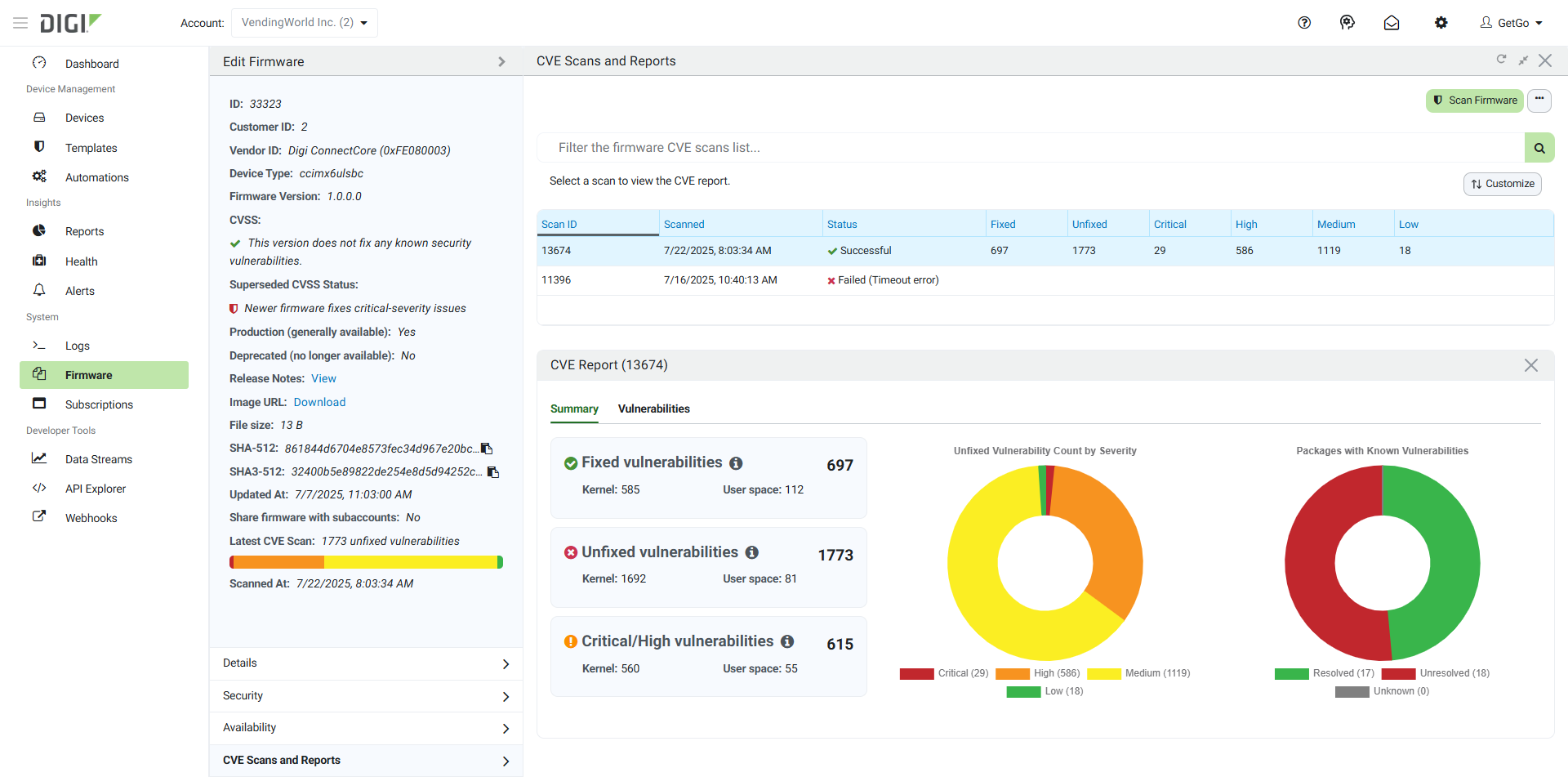
Task: Click the refresh icon in CVE Scans panel
Action: pos(1501,60)
